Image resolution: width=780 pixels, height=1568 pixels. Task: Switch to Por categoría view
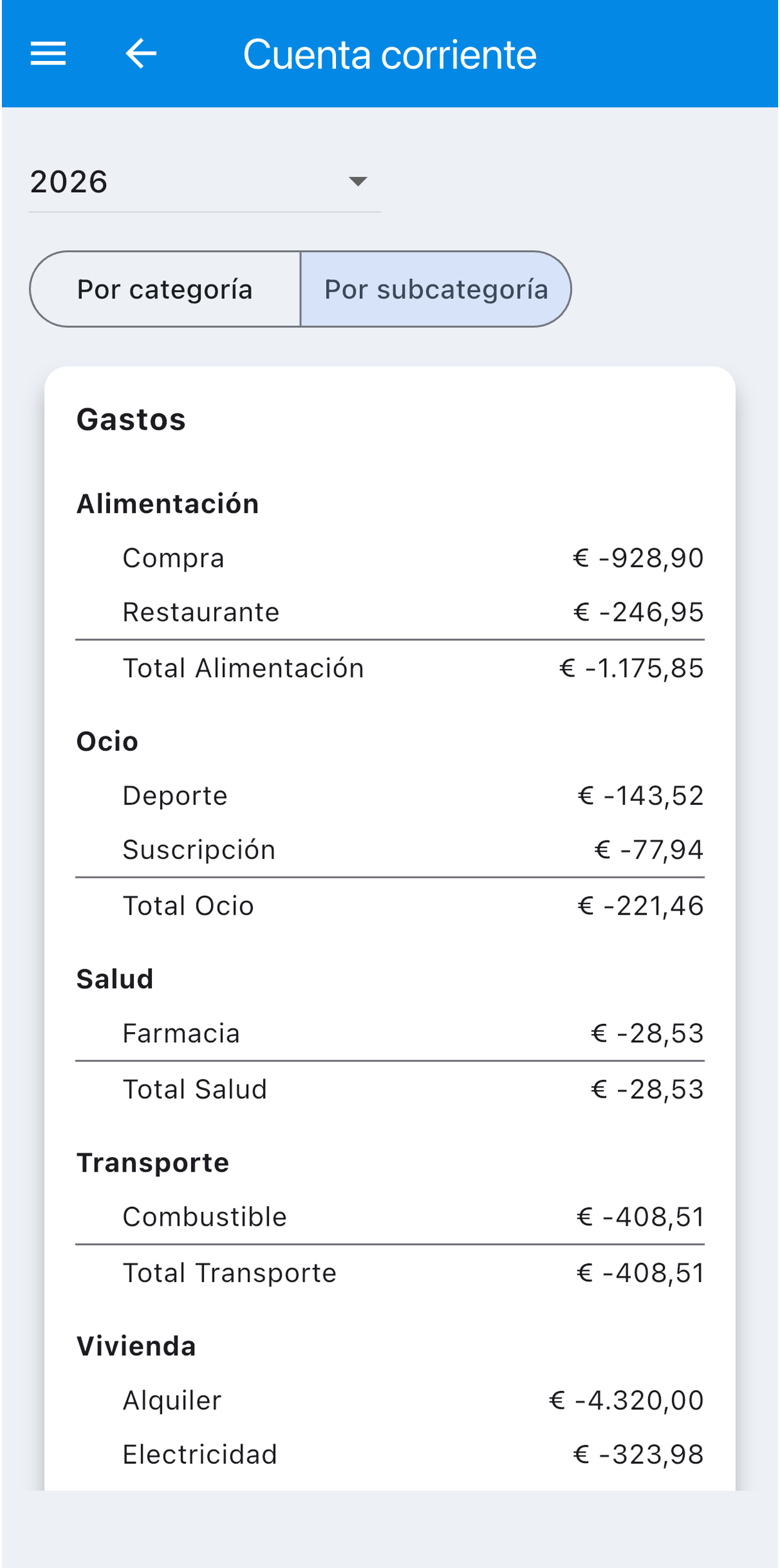(x=165, y=290)
